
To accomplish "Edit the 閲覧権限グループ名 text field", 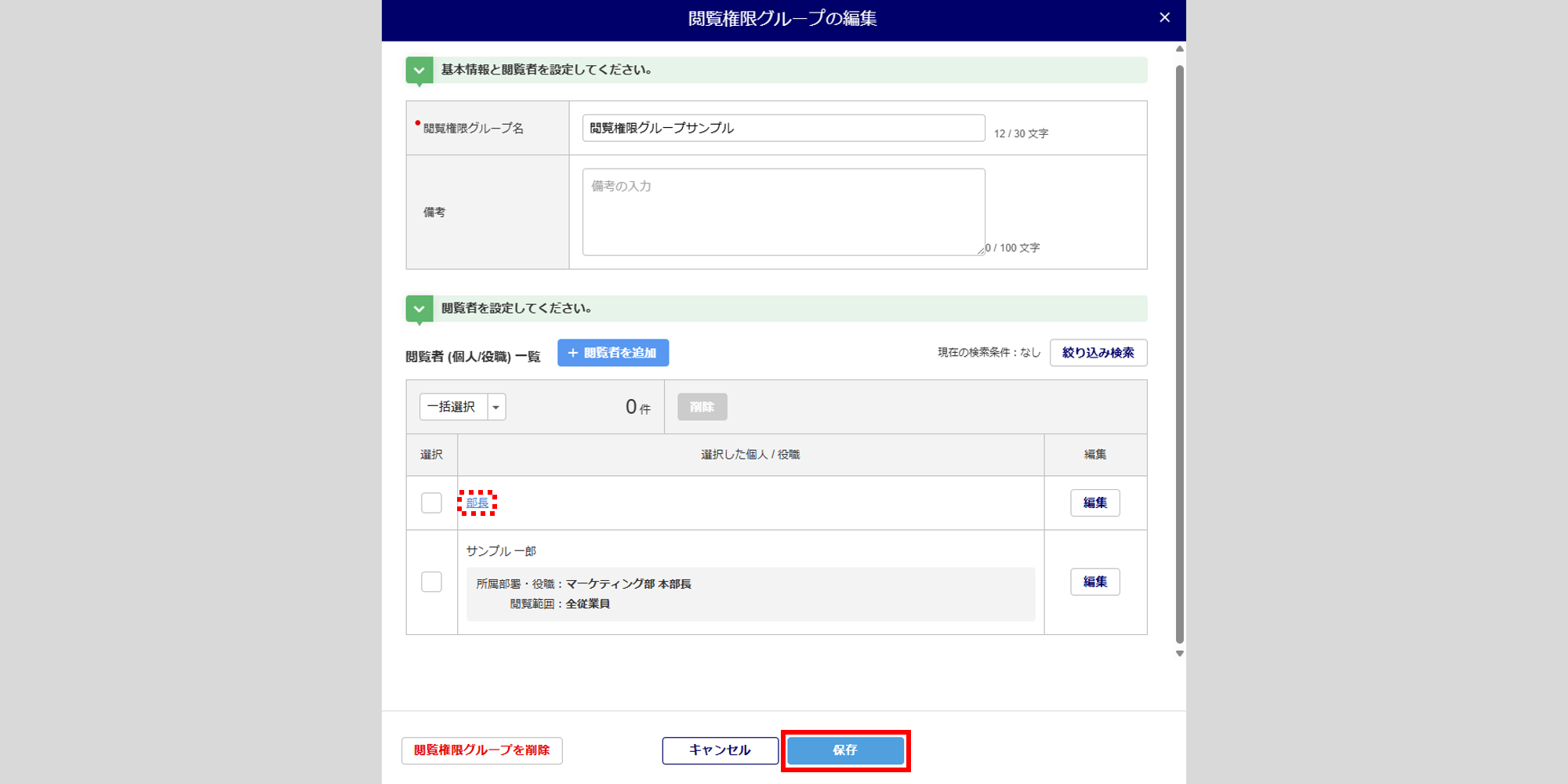I will pyautogui.click(x=783, y=128).
